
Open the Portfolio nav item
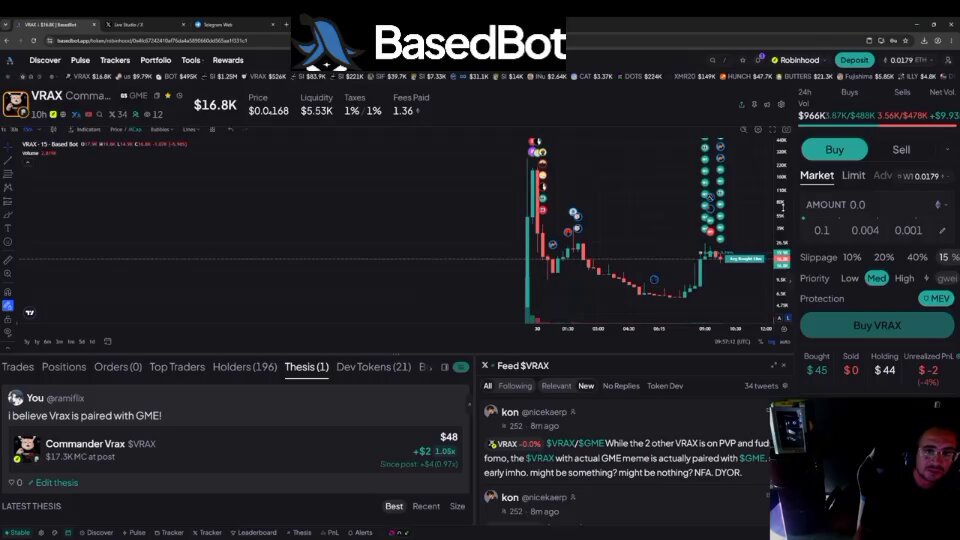[156, 60]
